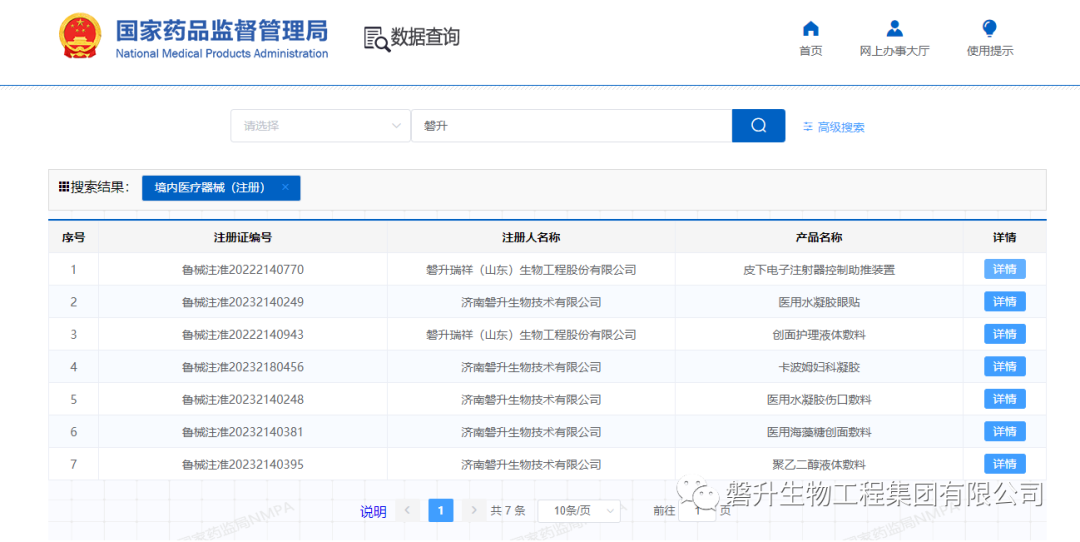Open 网上办事大厅 person icon
Screen dimensions: 1080x542
tap(895, 29)
